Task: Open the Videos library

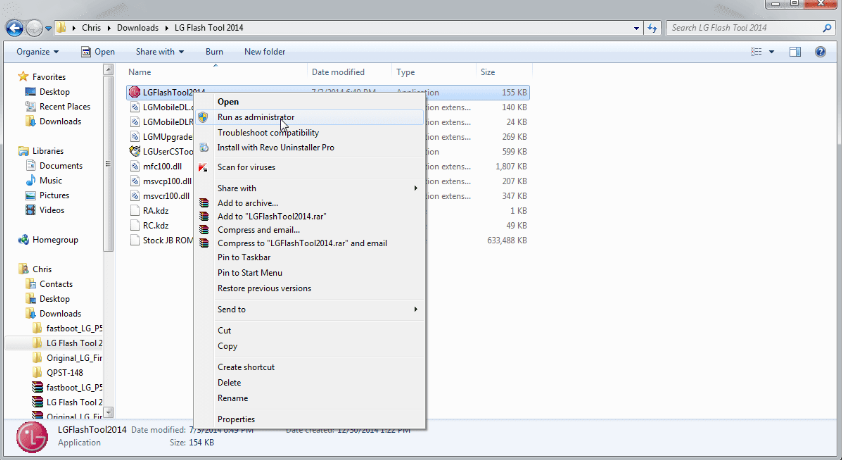Action: tap(52, 210)
